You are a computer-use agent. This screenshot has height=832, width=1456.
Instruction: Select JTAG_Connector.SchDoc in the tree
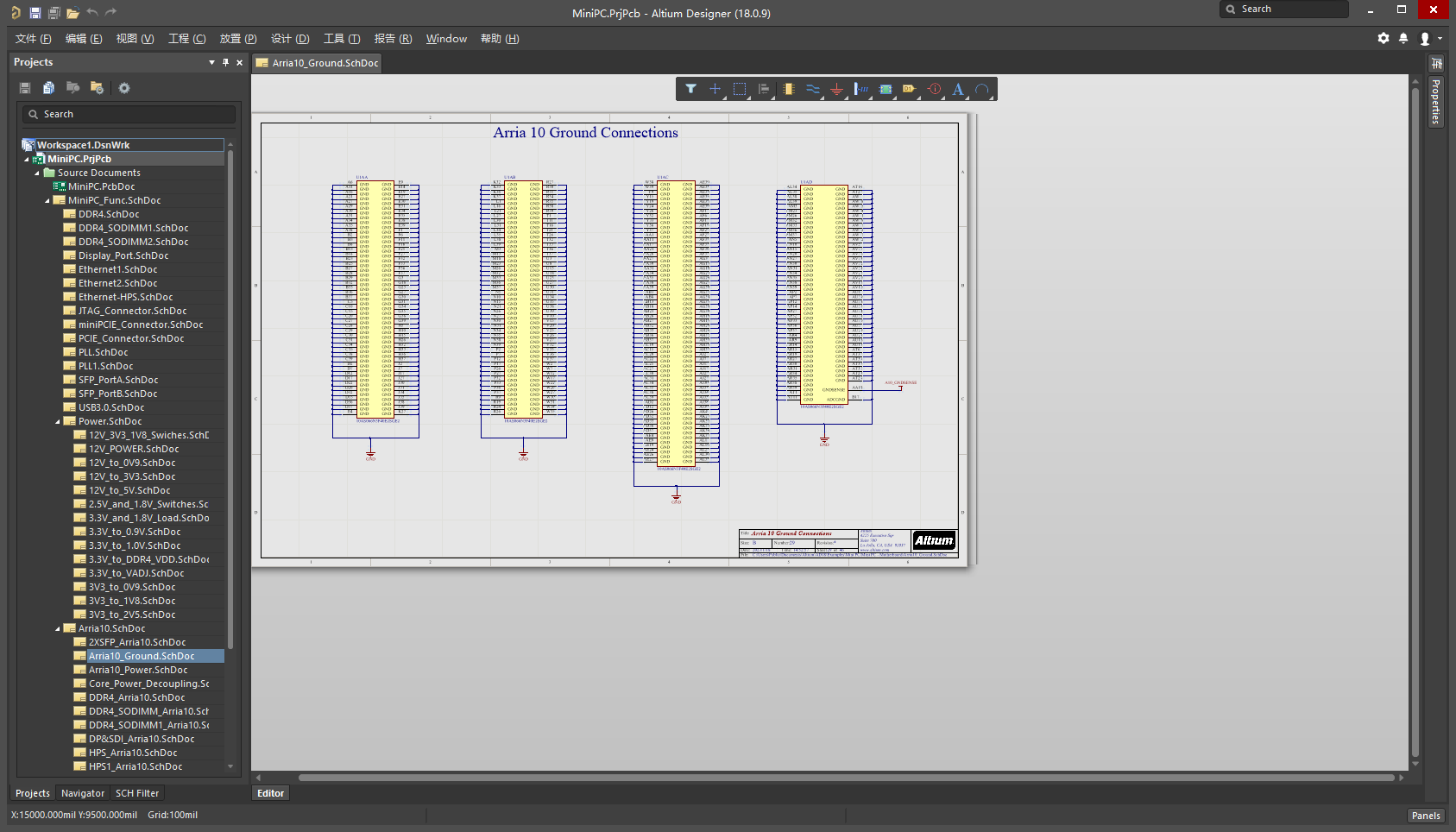[x=132, y=311]
